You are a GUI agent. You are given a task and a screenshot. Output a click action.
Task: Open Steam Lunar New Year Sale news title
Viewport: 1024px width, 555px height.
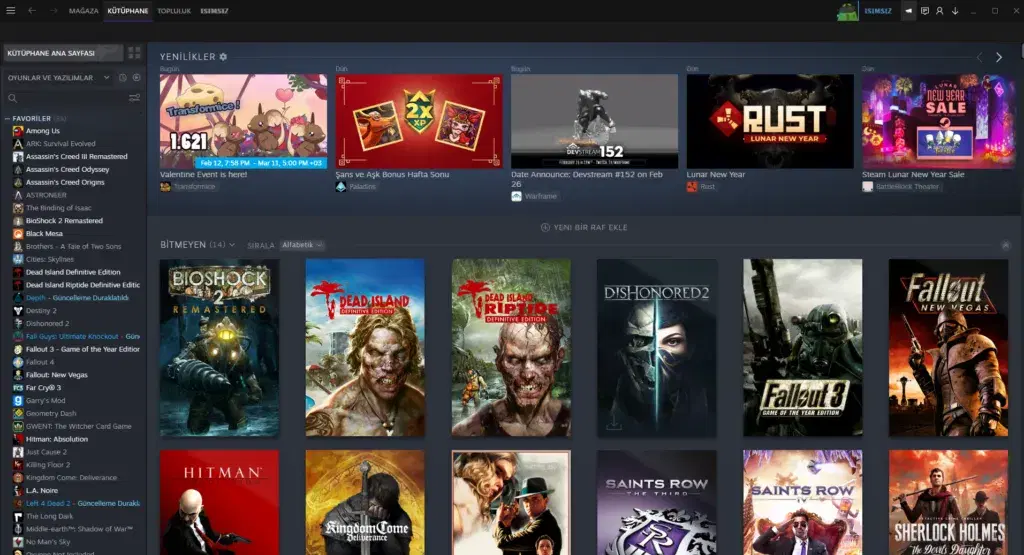[913, 174]
